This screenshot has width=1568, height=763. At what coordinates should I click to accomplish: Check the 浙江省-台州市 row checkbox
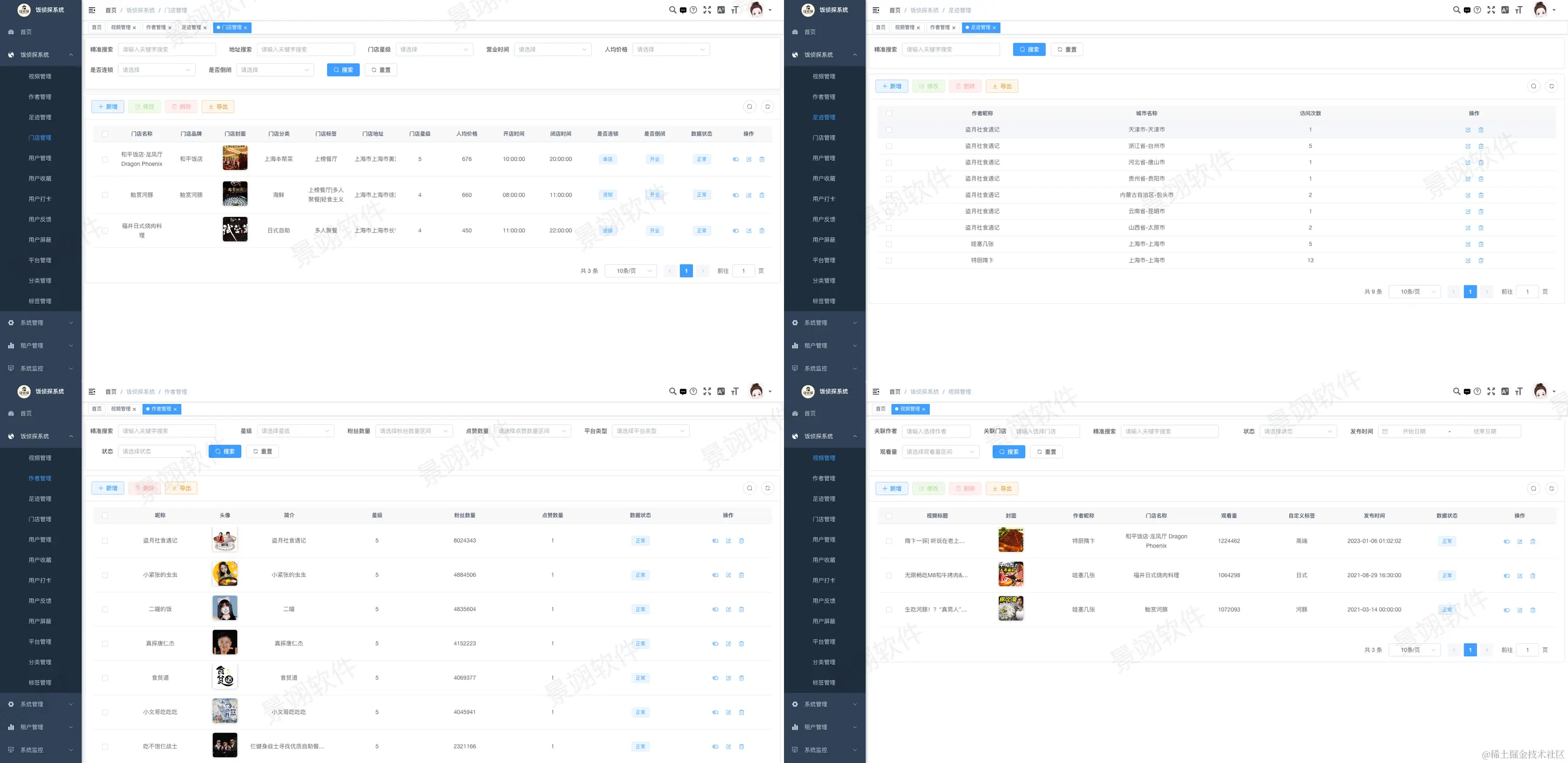click(x=889, y=146)
